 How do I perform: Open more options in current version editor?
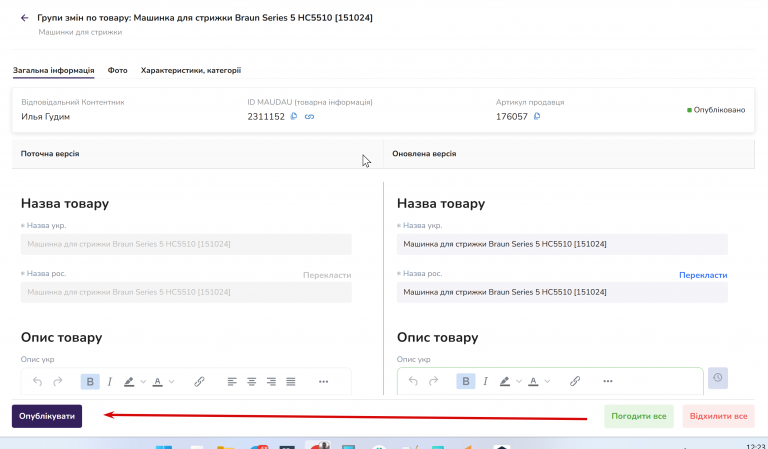[x=323, y=381]
